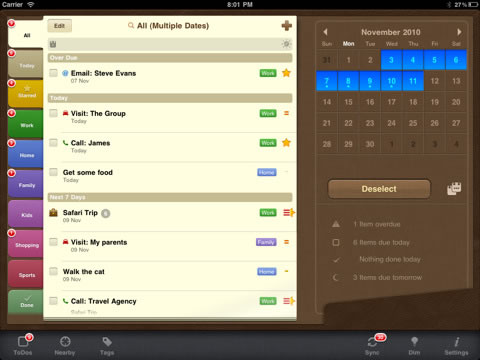Tap the Over Due section header
This screenshot has height=360, width=480.
click(x=170, y=58)
